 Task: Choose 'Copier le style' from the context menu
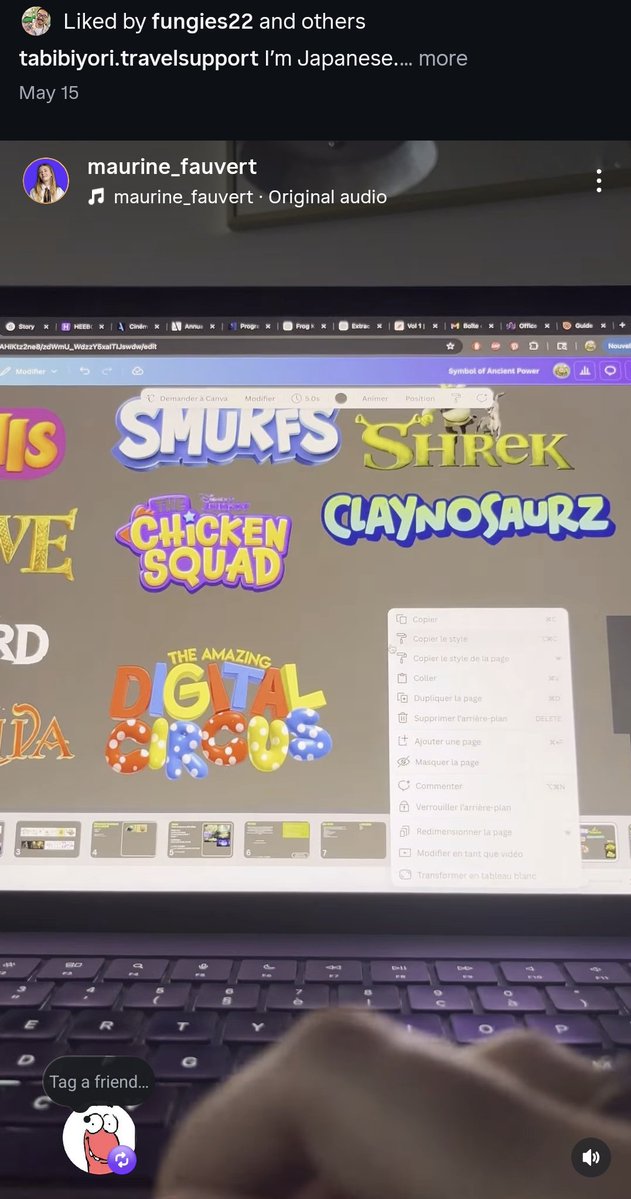pos(480,638)
